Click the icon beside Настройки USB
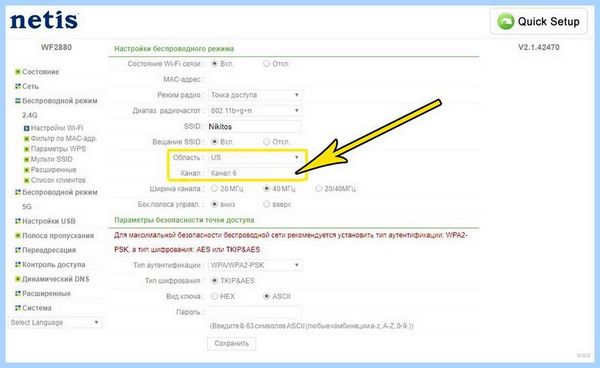600x368 pixels. point(18,221)
